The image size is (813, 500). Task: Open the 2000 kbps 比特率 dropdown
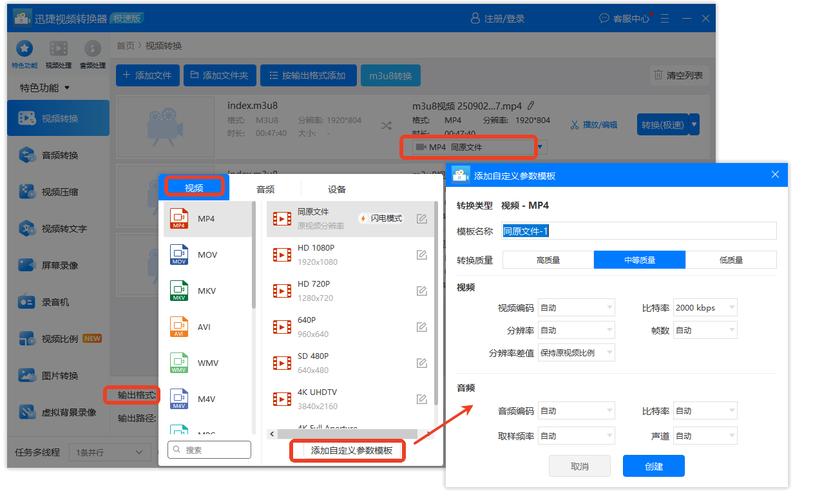point(704,308)
